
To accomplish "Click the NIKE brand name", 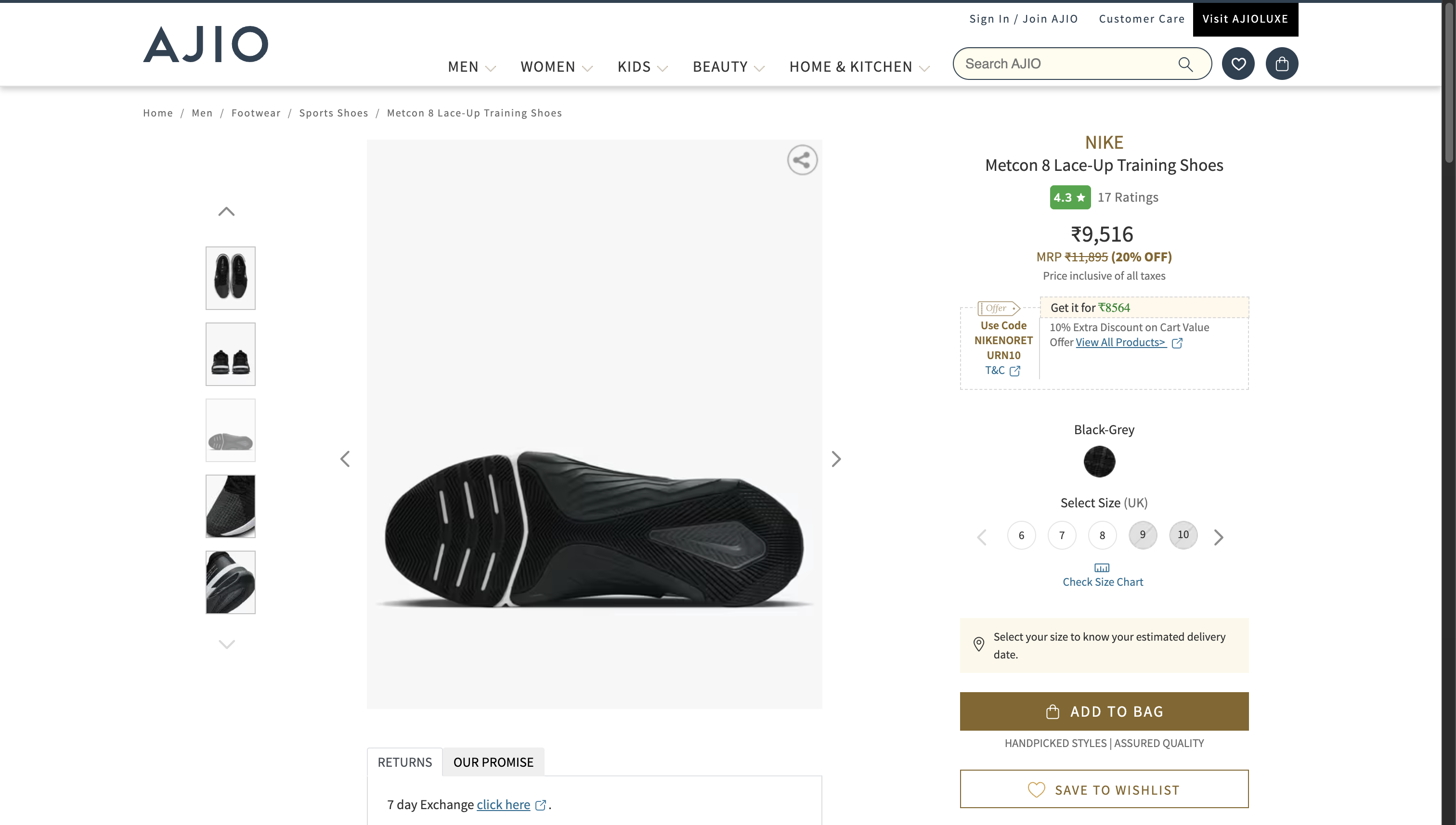I will coord(1104,142).
